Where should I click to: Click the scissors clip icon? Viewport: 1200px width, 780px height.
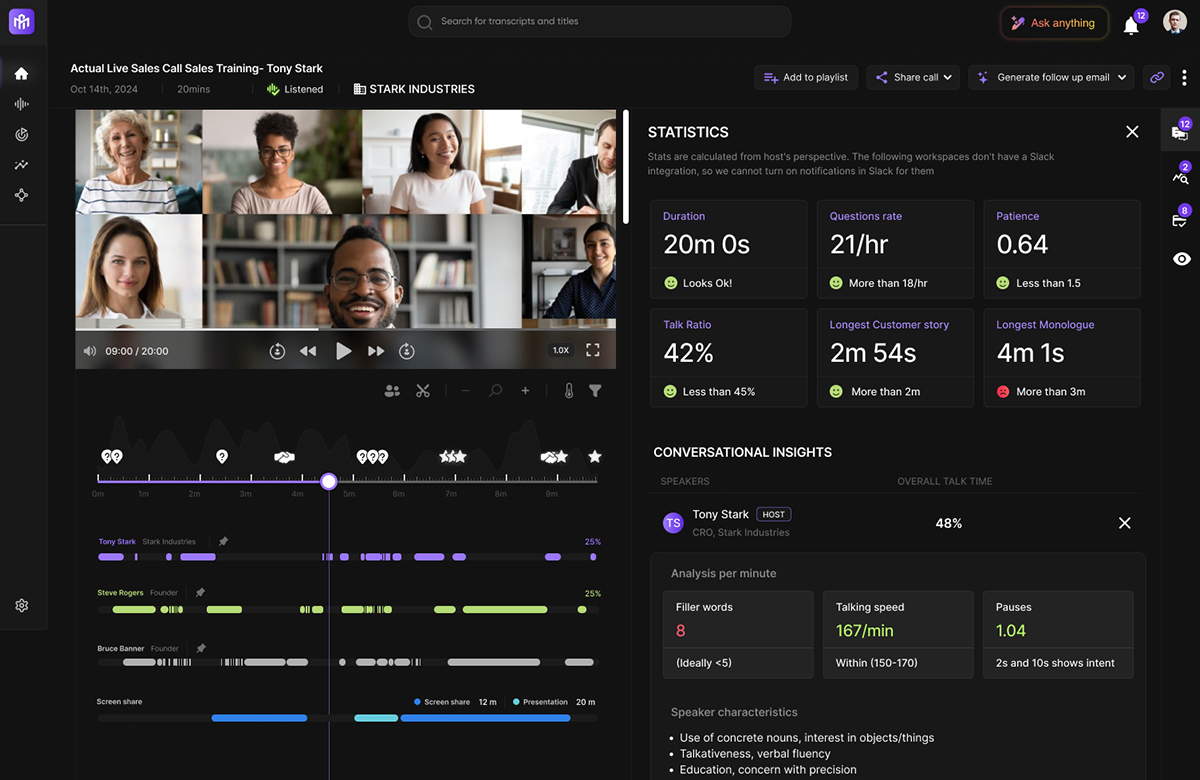423,391
